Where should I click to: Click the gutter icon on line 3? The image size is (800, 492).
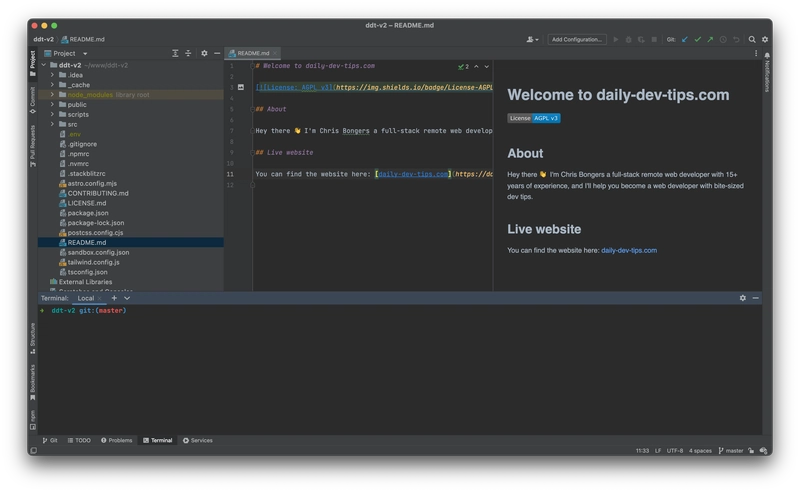point(241,87)
